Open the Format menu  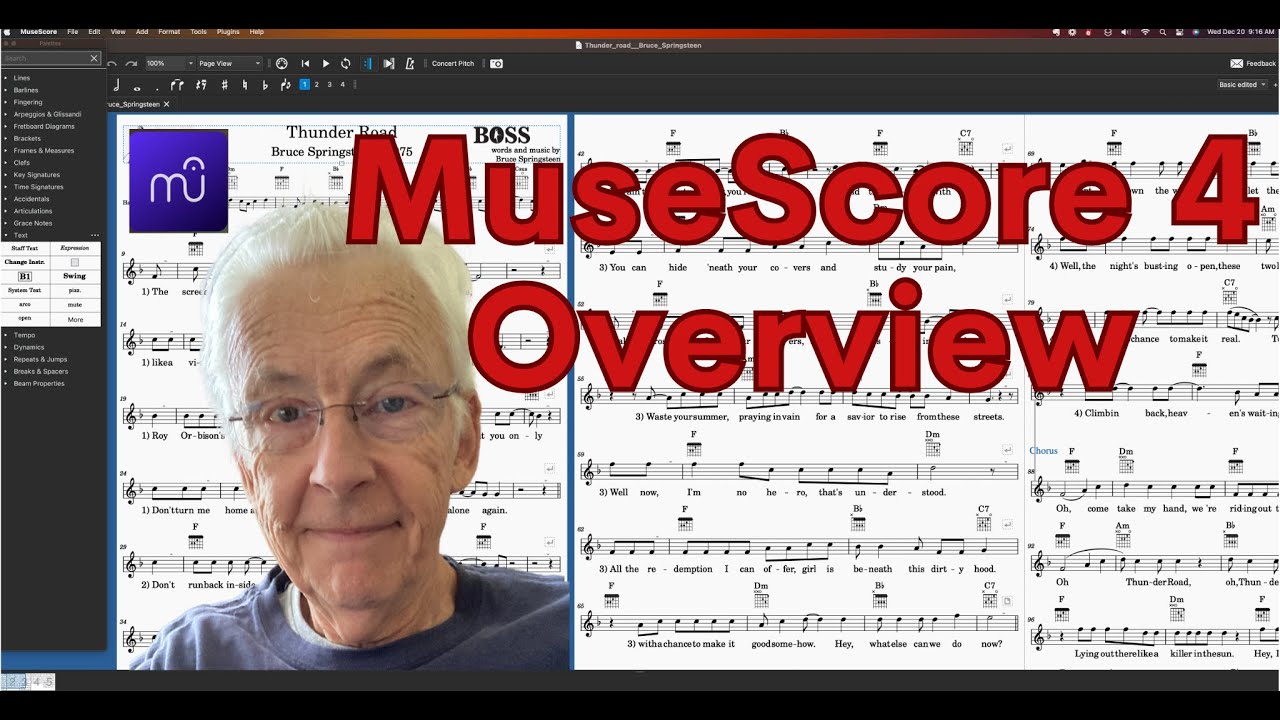pyautogui.click(x=169, y=32)
